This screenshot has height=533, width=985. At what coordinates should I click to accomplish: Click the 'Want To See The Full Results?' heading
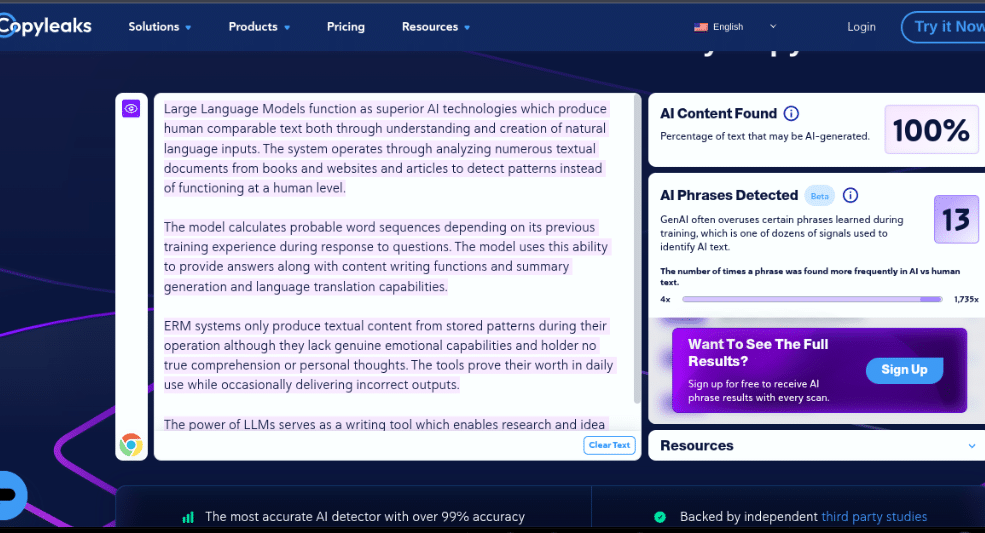click(x=758, y=353)
